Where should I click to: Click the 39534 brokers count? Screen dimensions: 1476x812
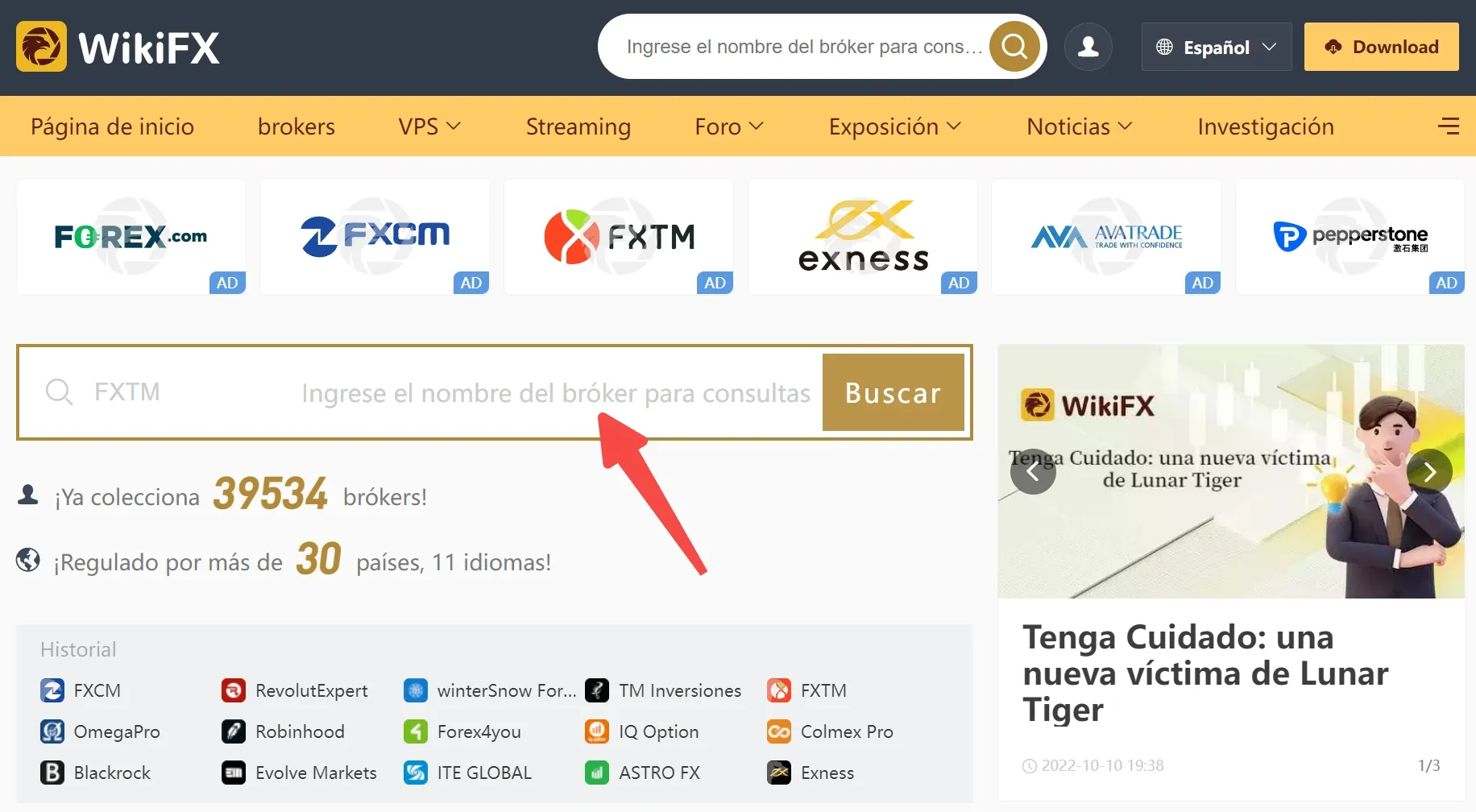(x=270, y=494)
